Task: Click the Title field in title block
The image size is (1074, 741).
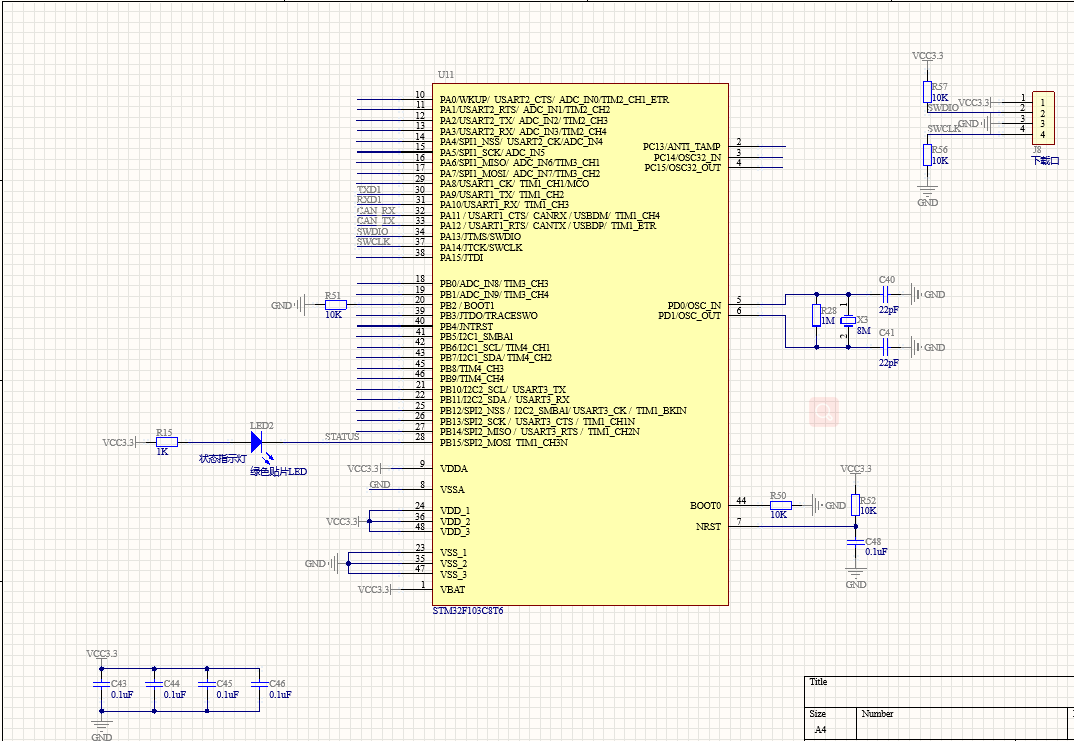Action: pyautogui.click(x=939, y=692)
